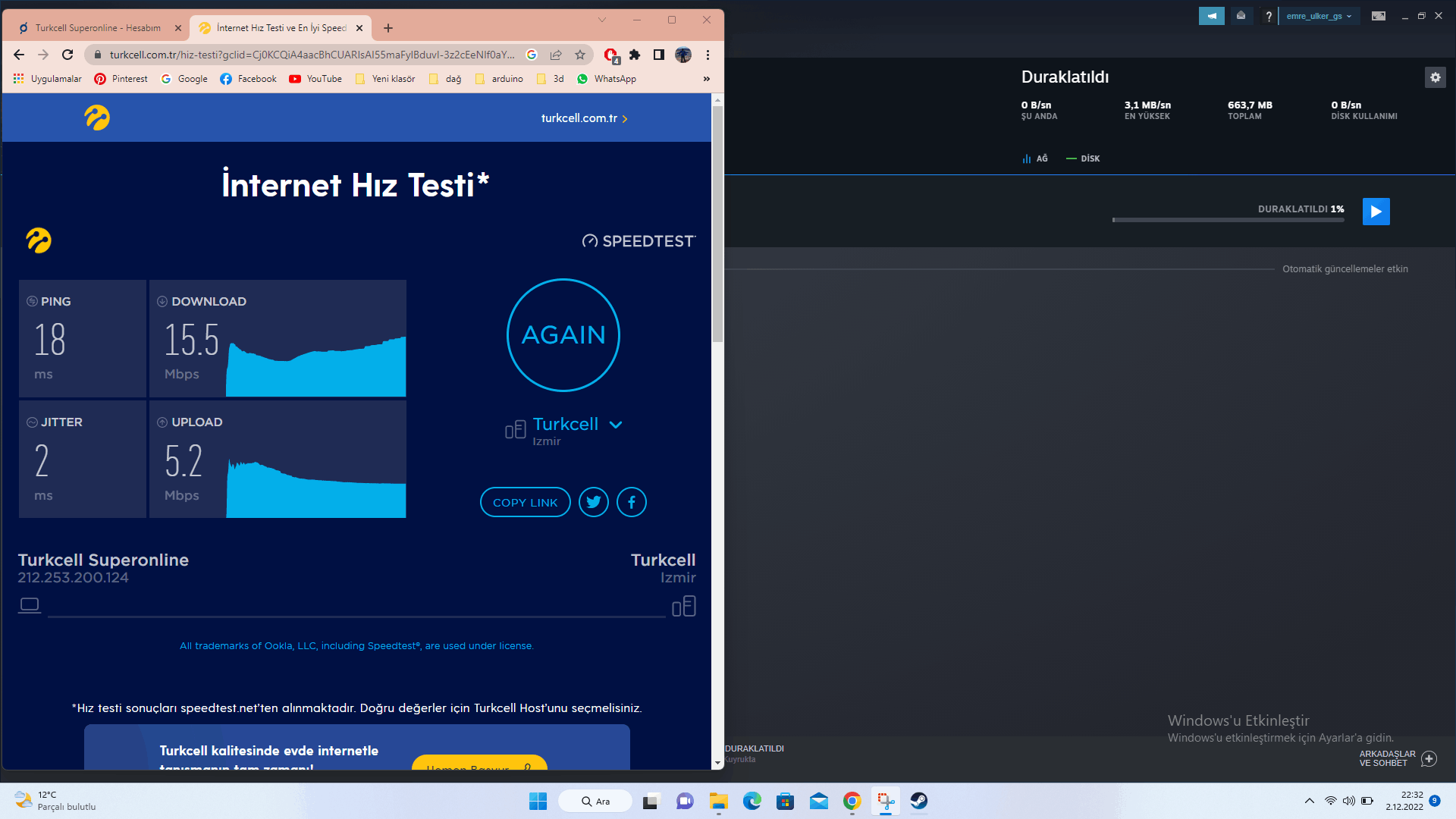The image size is (1456, 819).
Task: Open File Explorer from taskbar
Action: (718, 801)
